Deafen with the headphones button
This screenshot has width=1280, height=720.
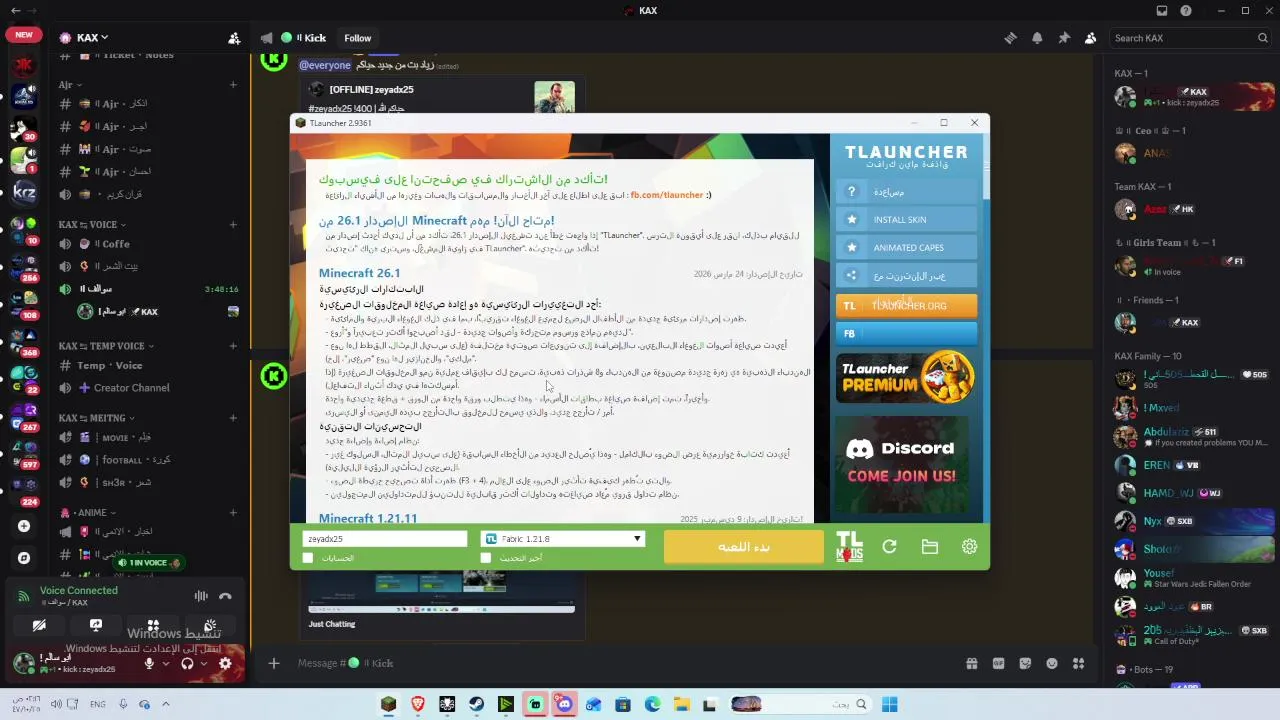coord(187,663)
